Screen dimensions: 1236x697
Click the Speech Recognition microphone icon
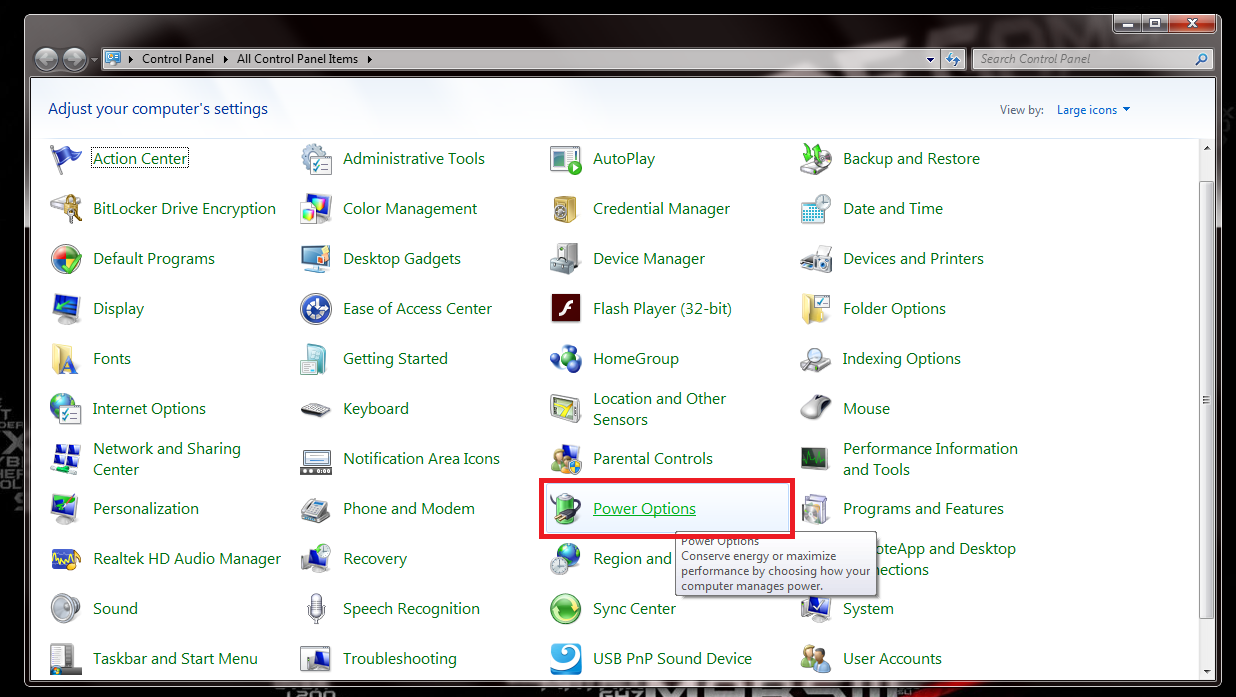(316, 609)
